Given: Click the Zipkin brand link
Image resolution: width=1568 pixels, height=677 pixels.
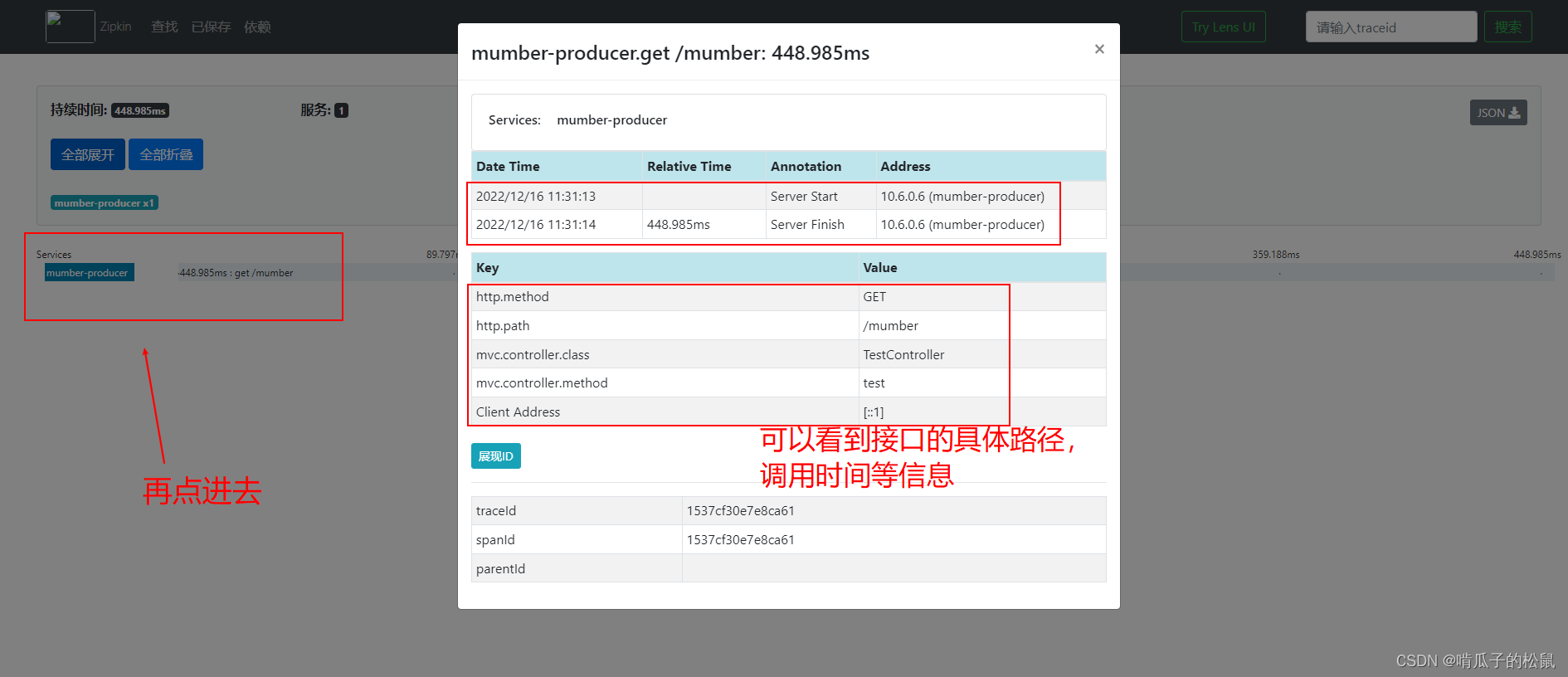Looking at the screenshot, I should point(115,27).
